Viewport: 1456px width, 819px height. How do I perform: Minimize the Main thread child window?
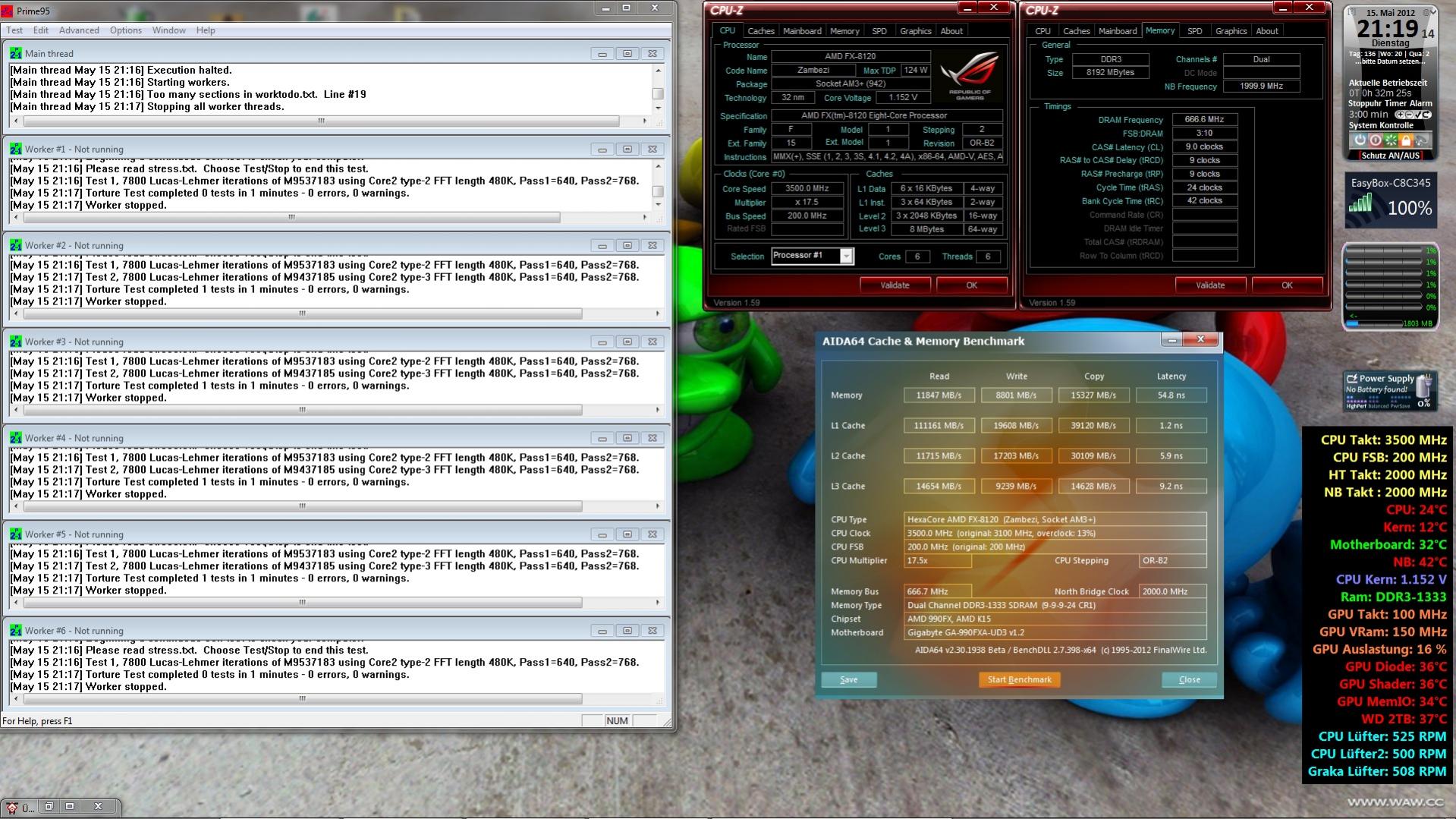(x=602, y=54)
